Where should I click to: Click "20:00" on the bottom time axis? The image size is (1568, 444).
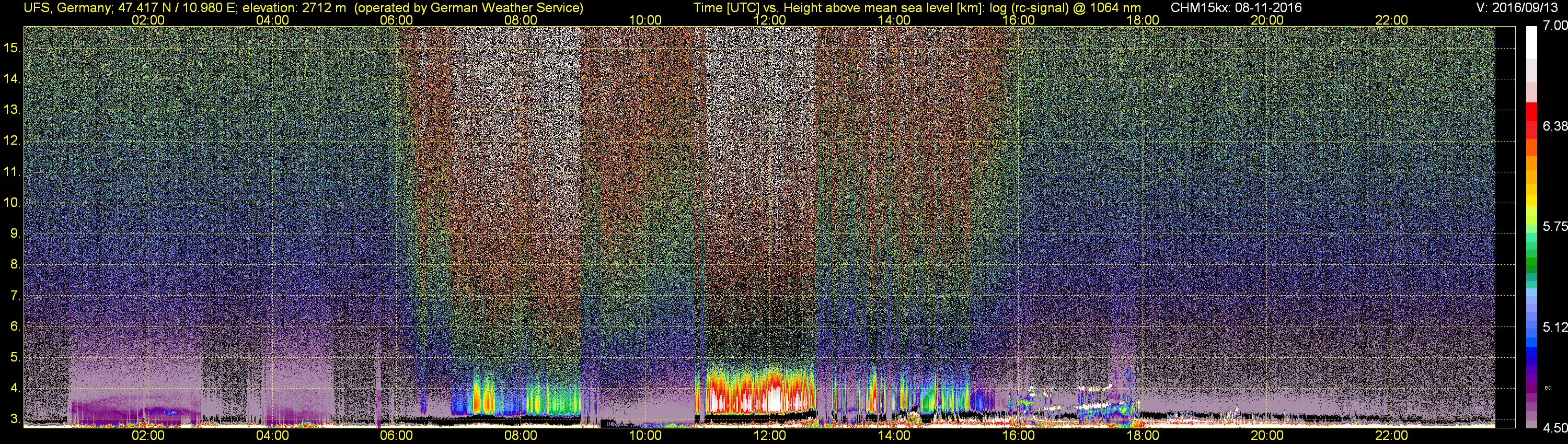(1267, 436)
